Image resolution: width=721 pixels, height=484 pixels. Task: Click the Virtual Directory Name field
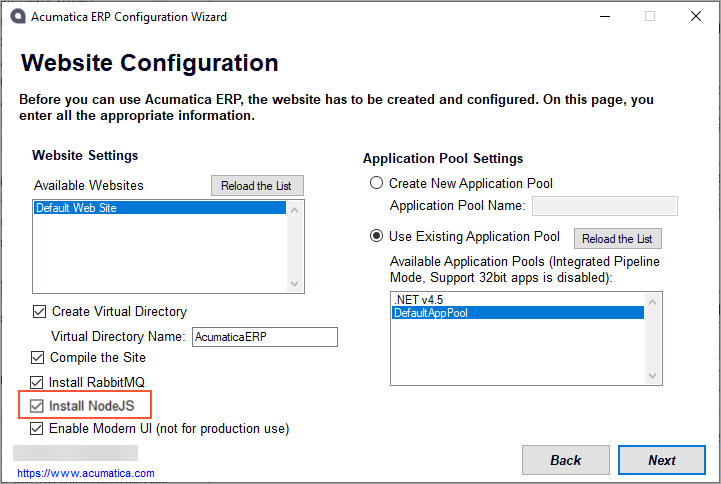tap(264, 337)
